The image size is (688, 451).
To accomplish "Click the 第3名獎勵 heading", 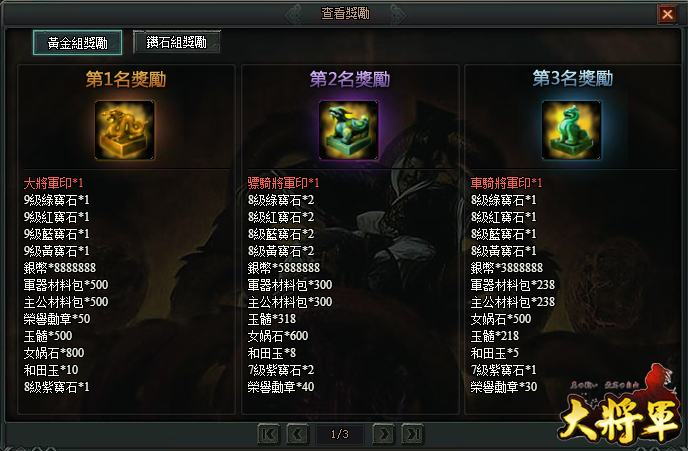I will point(573,79).
